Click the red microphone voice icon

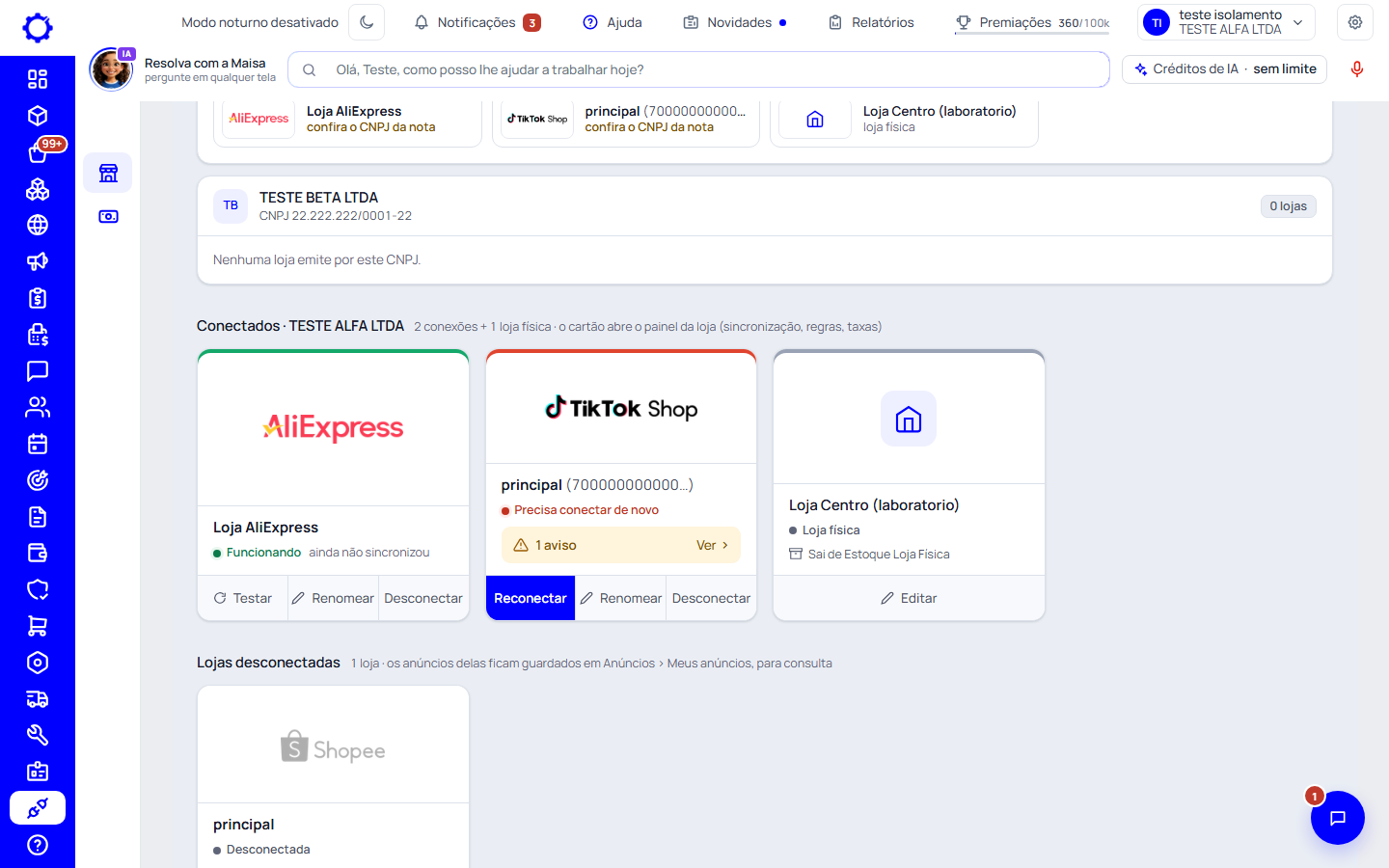click(x=1357, y=69)
